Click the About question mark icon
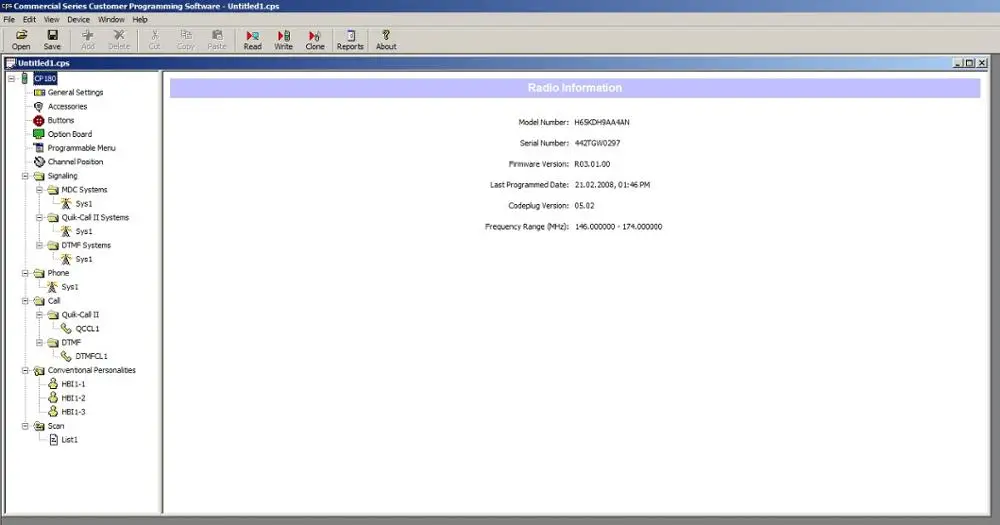The image size is (1000, 525). [x=386, y=35]
